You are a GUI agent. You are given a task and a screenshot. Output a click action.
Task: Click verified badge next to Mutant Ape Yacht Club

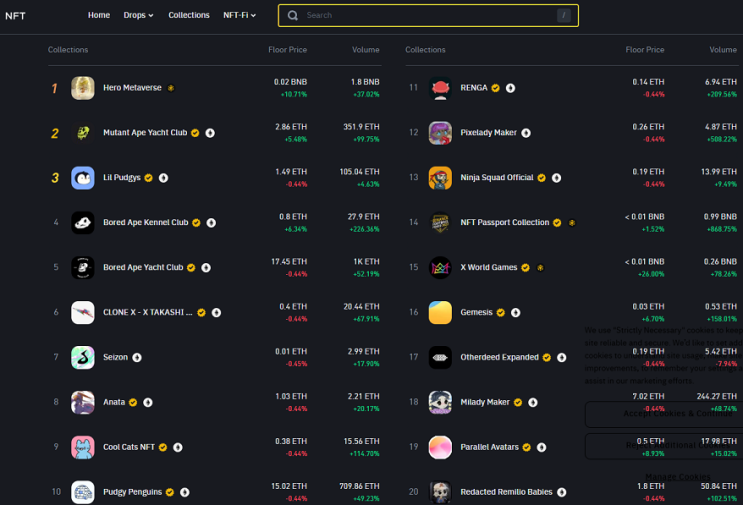point(195,133)
